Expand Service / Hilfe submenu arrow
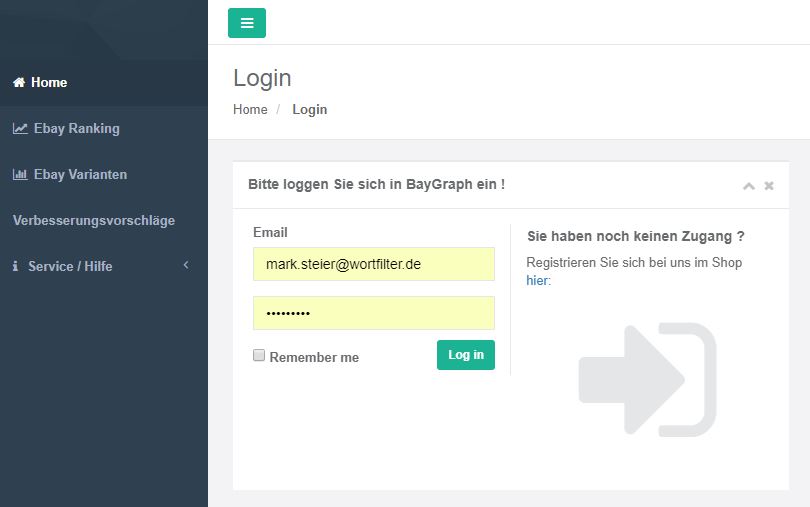810x507 pixels. (186, 265)
